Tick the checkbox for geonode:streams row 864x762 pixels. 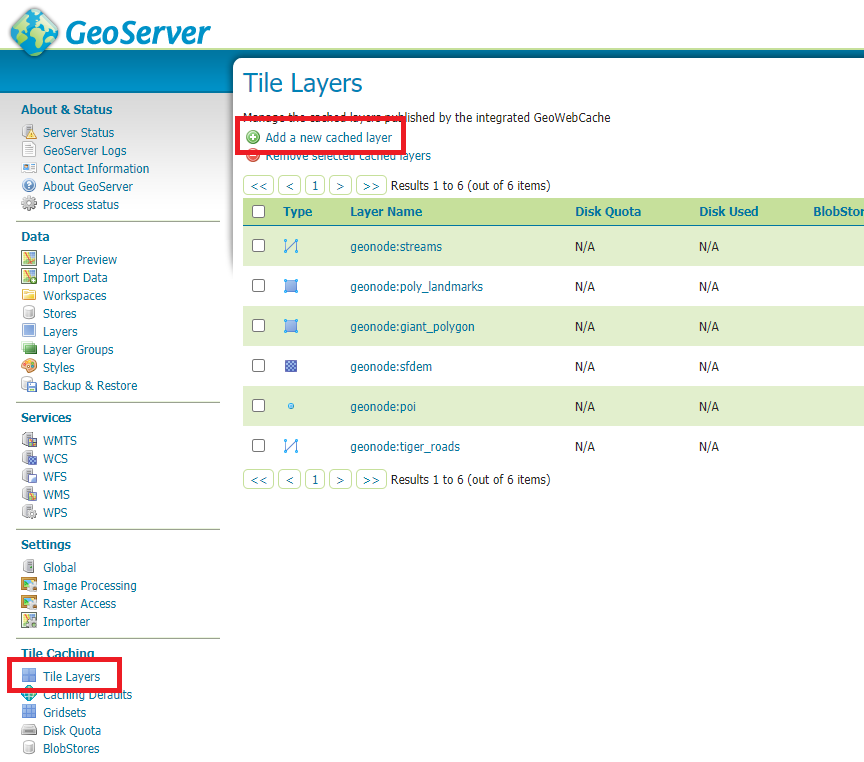pos(259,246)
